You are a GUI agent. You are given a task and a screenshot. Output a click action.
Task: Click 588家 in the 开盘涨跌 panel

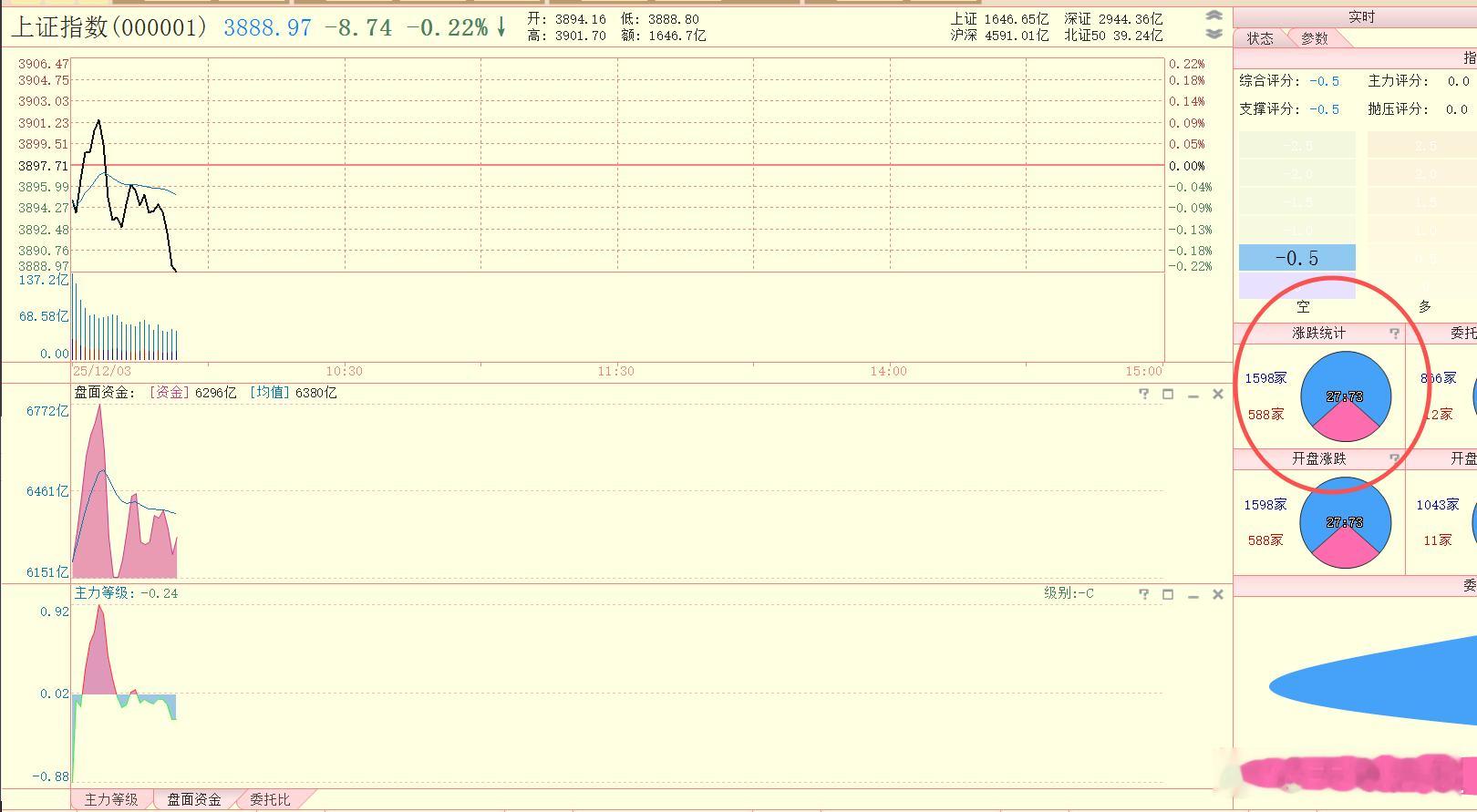(1265, 540)
